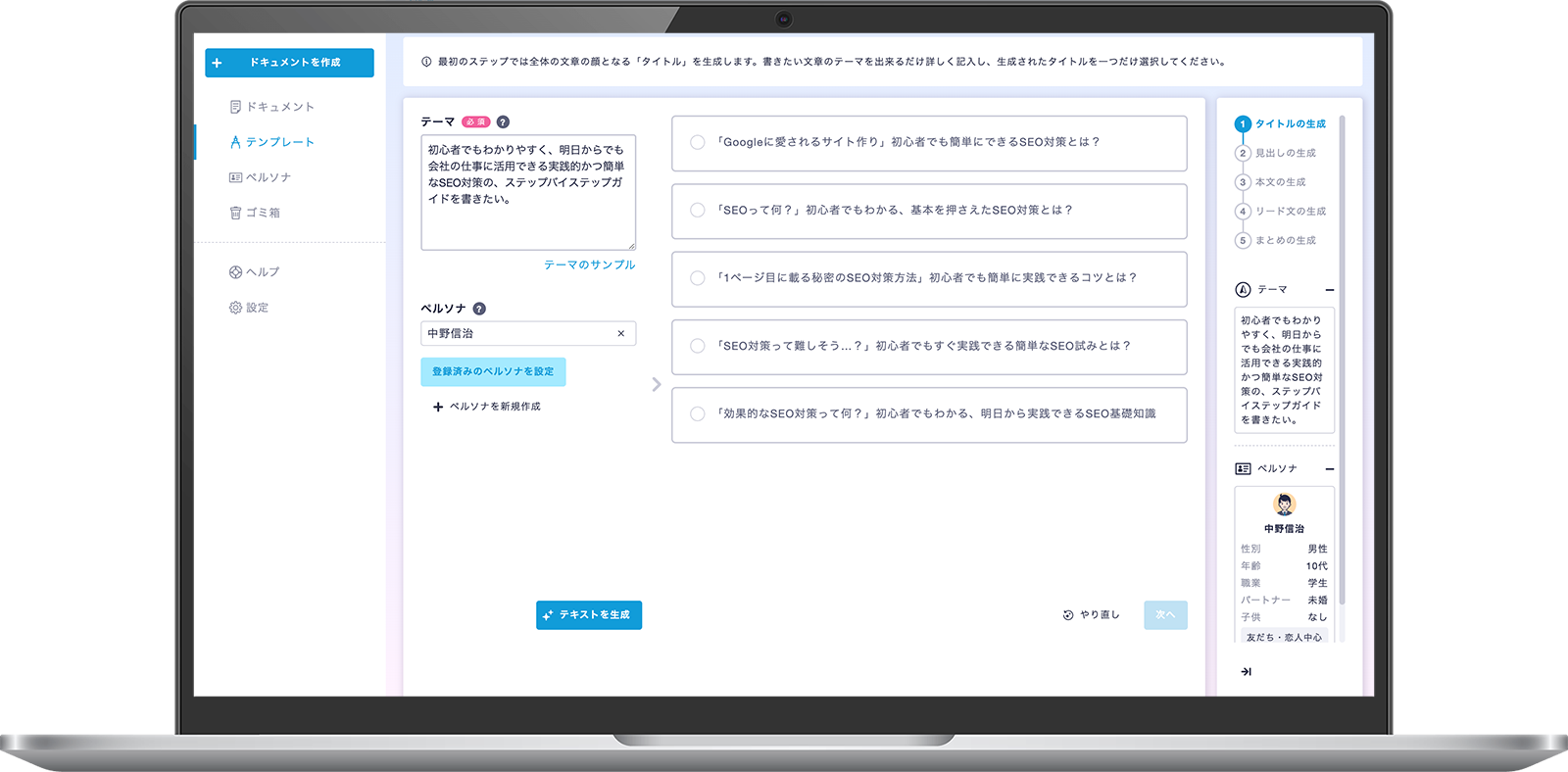Click the ペルソナ card icon in right panel
Viewport: 1568px width, 772px height.
[1243, 469]
